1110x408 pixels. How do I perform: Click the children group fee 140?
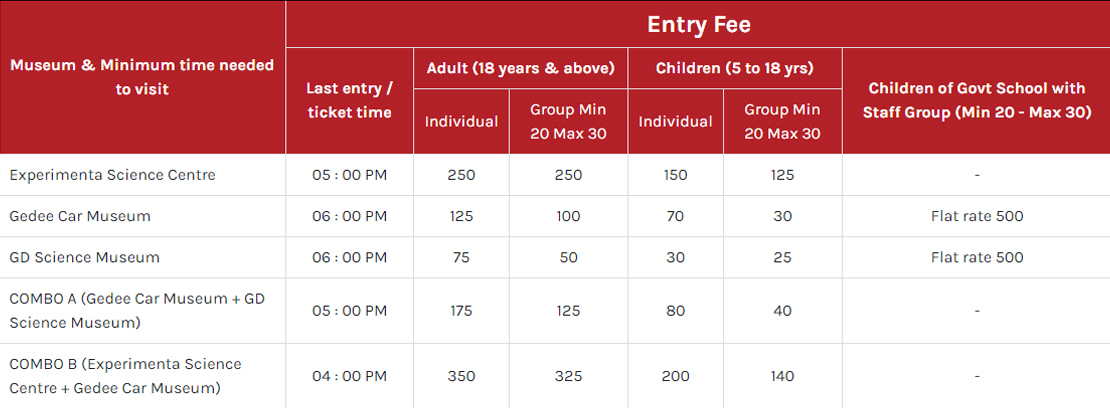point(782,376)
